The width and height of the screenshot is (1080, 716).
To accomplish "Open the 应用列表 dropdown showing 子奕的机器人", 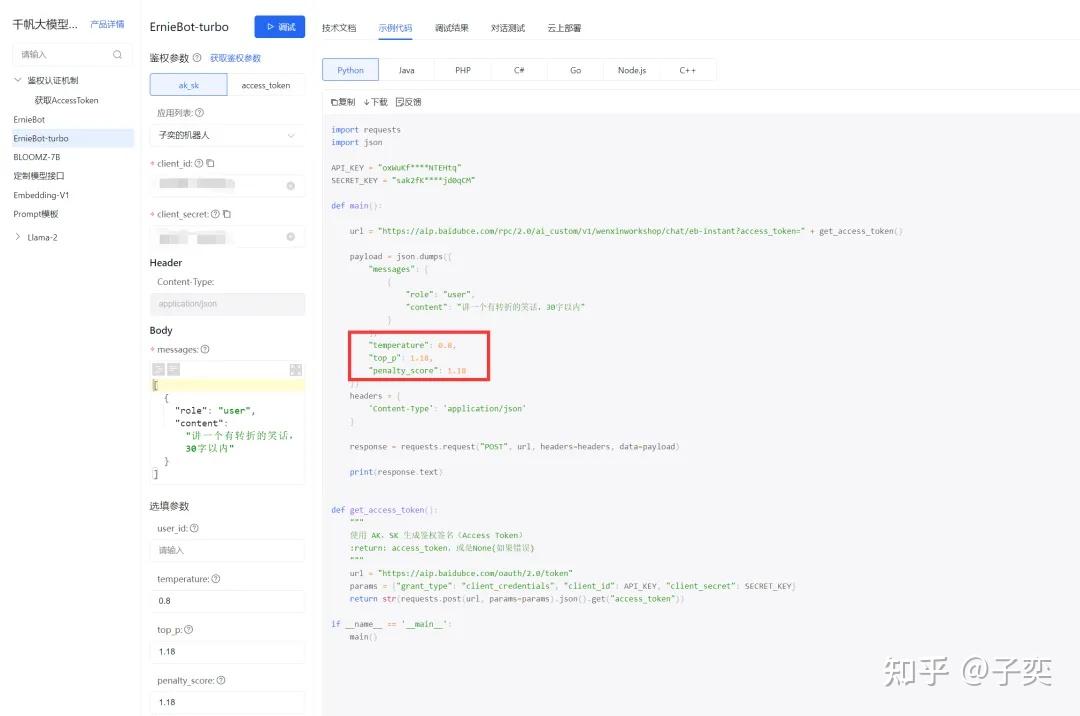I will tap(227, 136).
